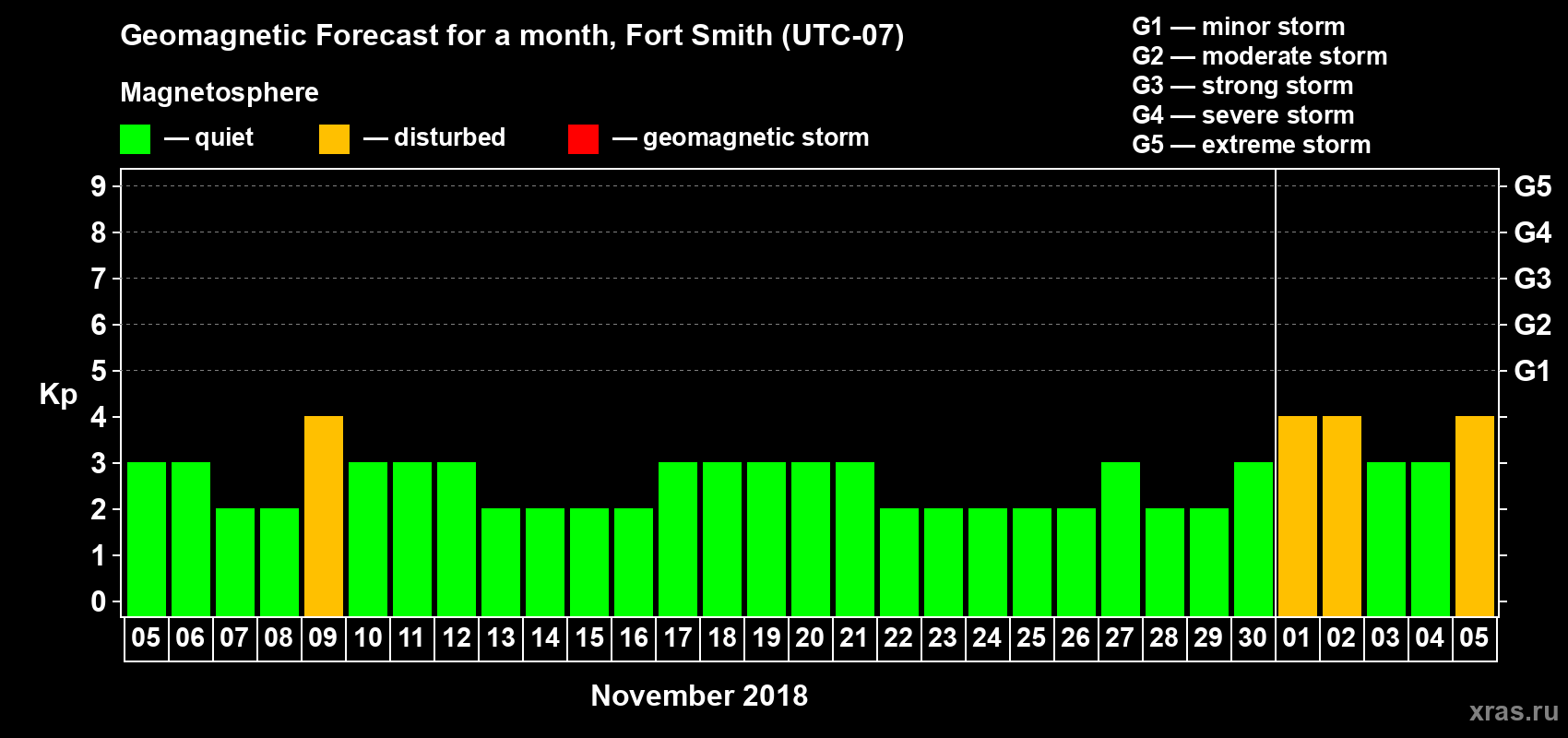Click the orange disturbed legend swatch
Image resolution: width=1568 pixels, height=738 pixels.
pos(334,139)
